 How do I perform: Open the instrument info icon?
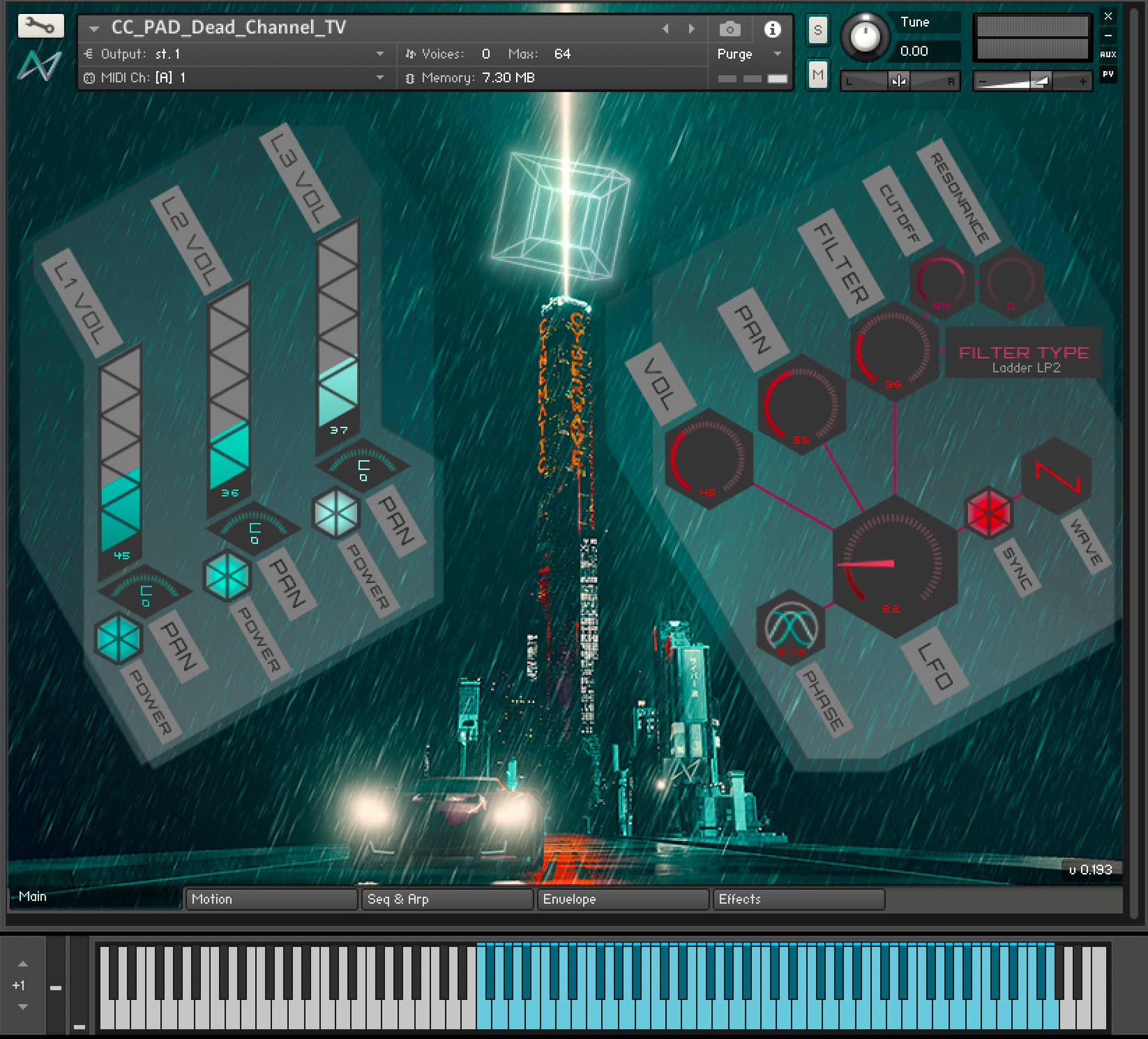point(771,29)
